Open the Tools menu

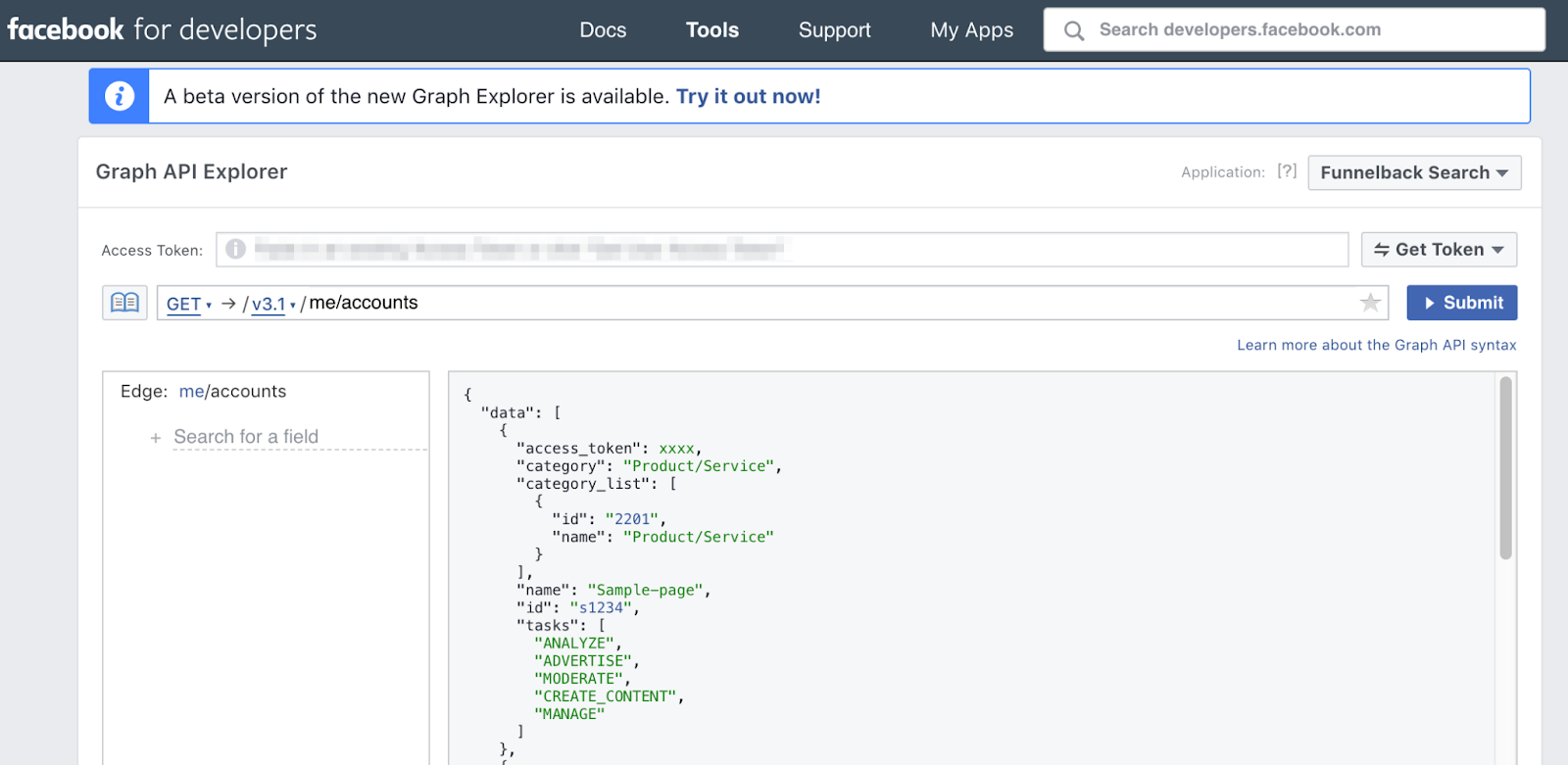(712, 30)
